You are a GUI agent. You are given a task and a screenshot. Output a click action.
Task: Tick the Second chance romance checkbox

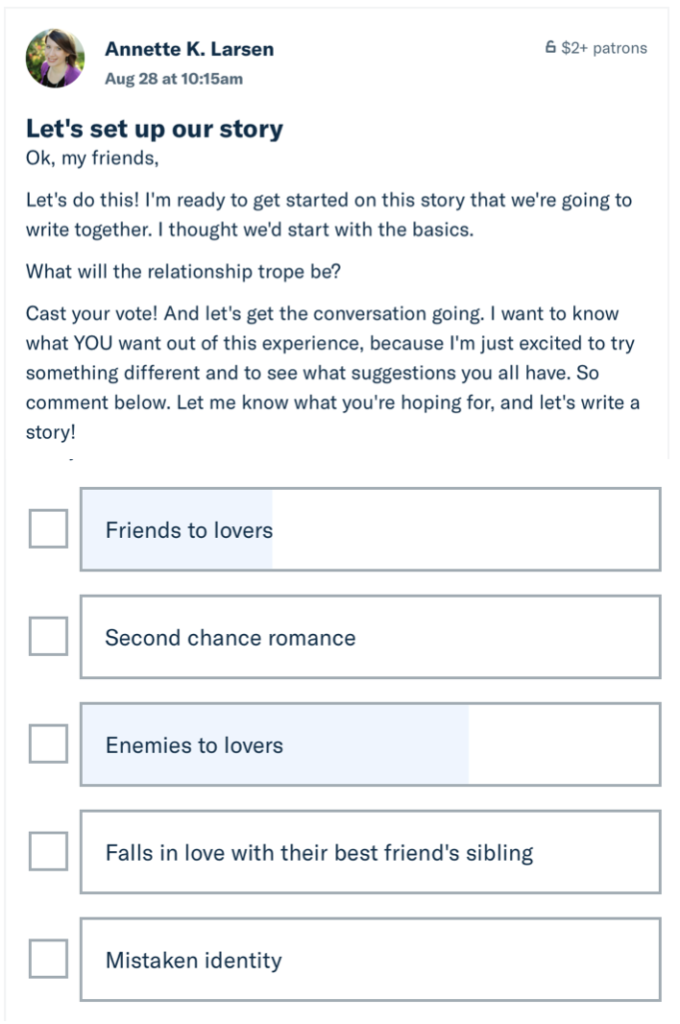pyautogui.click(x=48, y=636)
